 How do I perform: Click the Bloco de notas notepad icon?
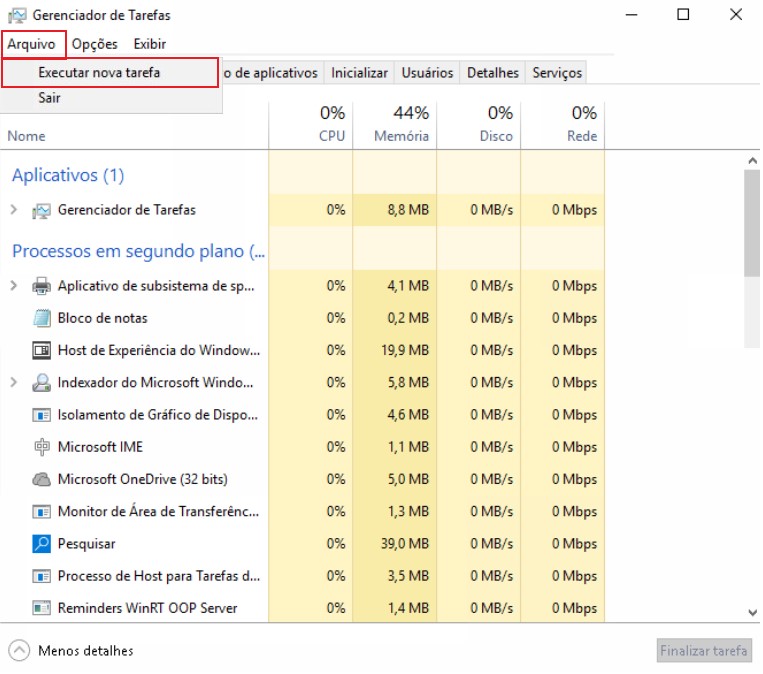point(41,318)
